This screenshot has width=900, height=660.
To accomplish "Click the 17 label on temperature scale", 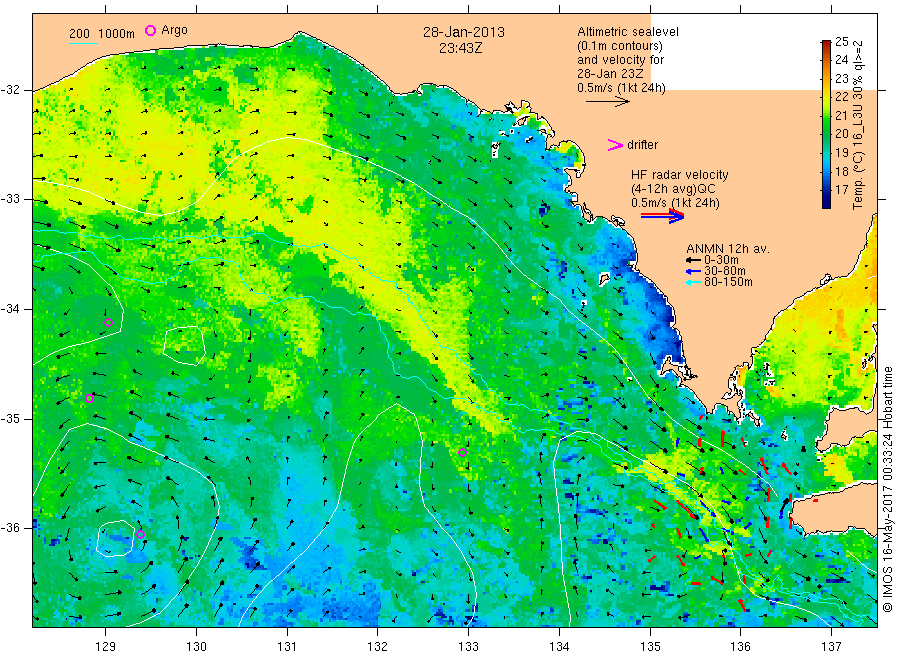I will tap(841, 189).
